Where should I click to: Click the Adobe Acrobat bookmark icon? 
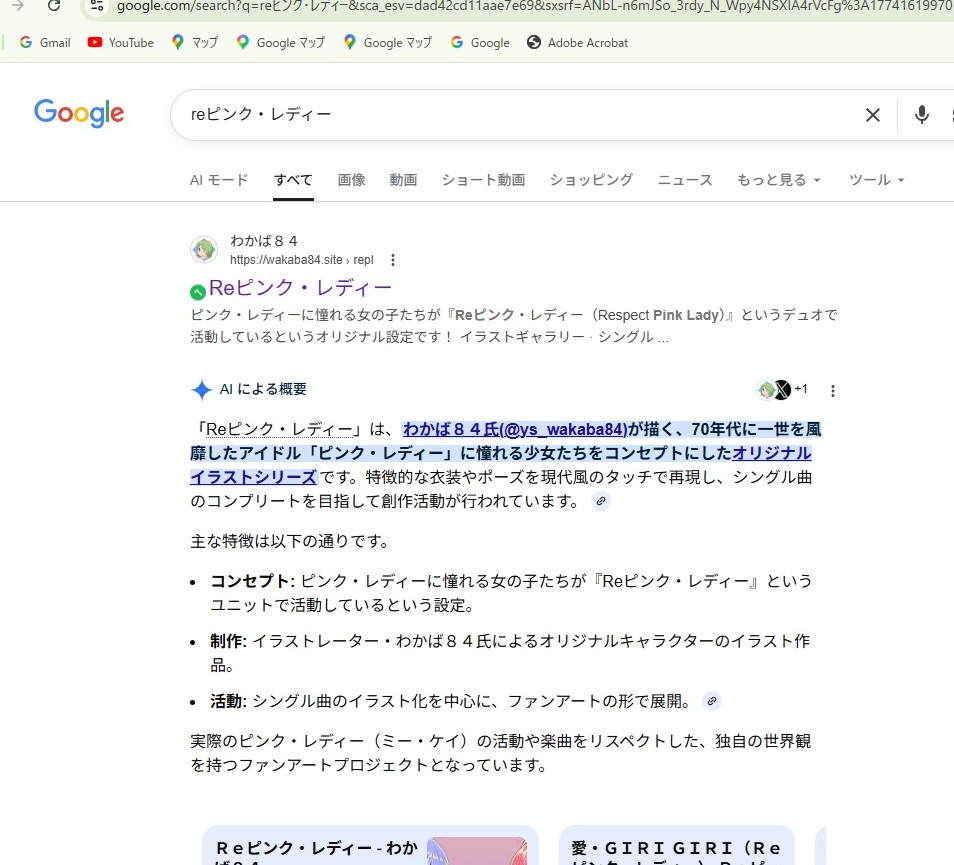[534, 43]
